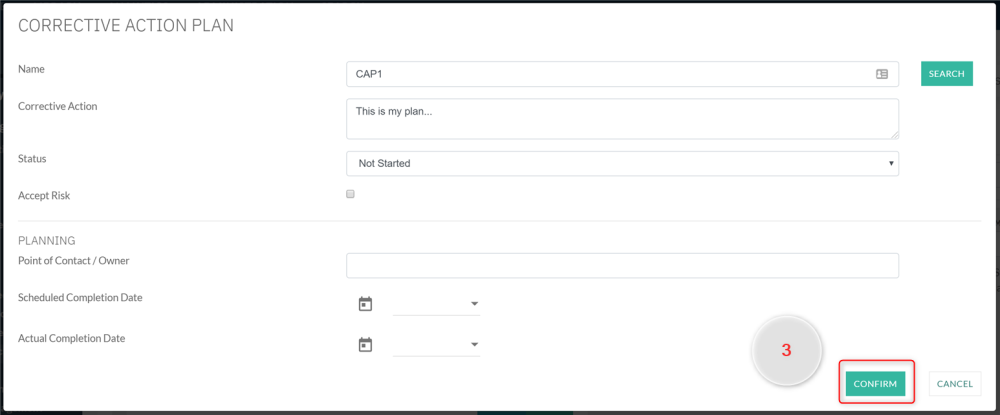Viewport: 1000px width, 415px height.
Task: Open the Scheduled Completion Date calendar icon
Action: click(x=365, y=304)
